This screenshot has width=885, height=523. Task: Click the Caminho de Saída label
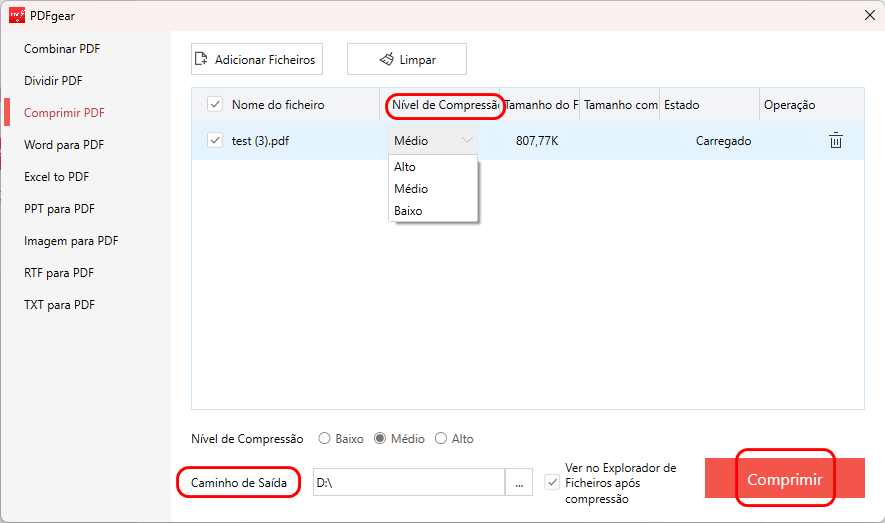[x=239, y=482]
